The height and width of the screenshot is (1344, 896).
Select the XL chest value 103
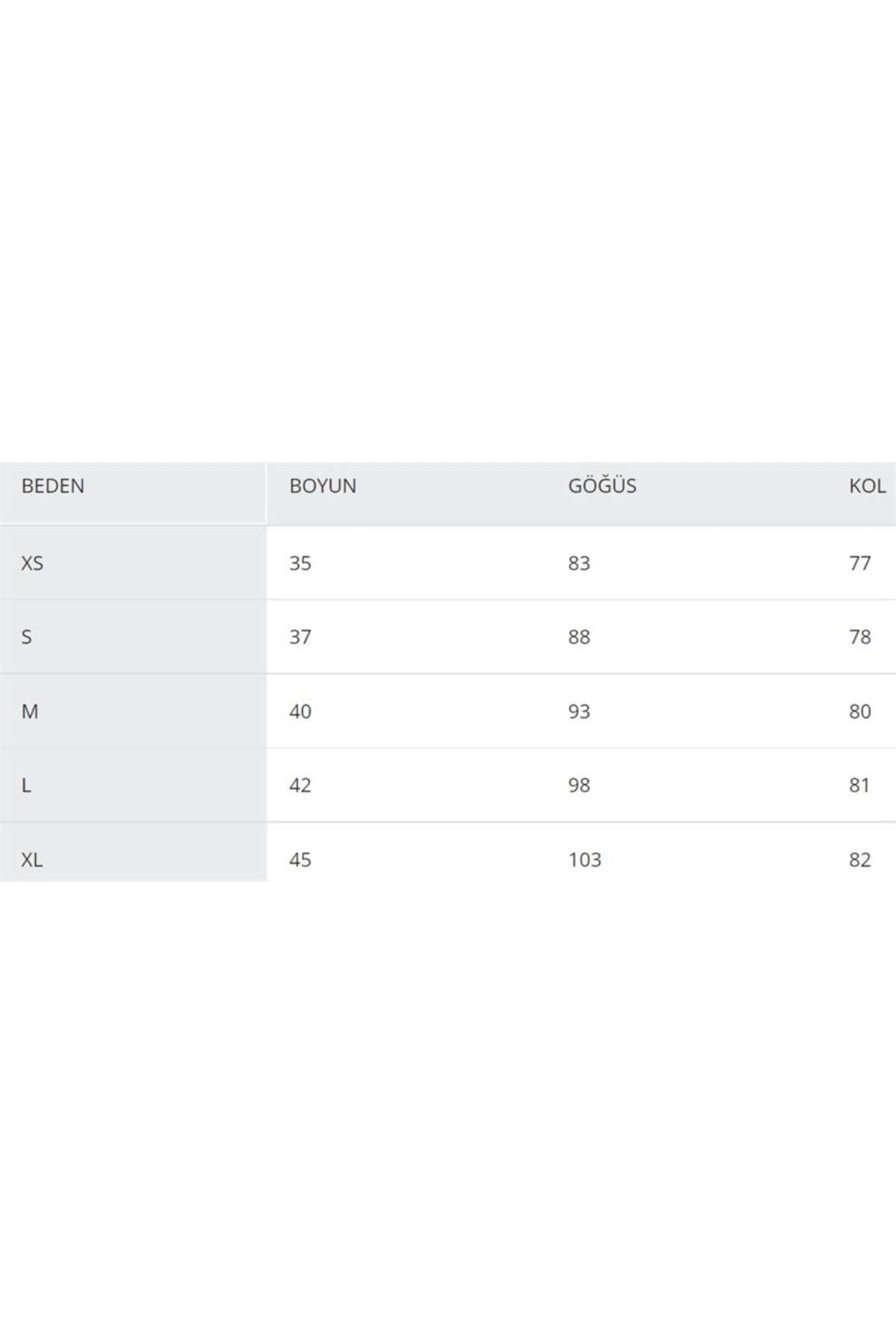(x=584, y=860)
